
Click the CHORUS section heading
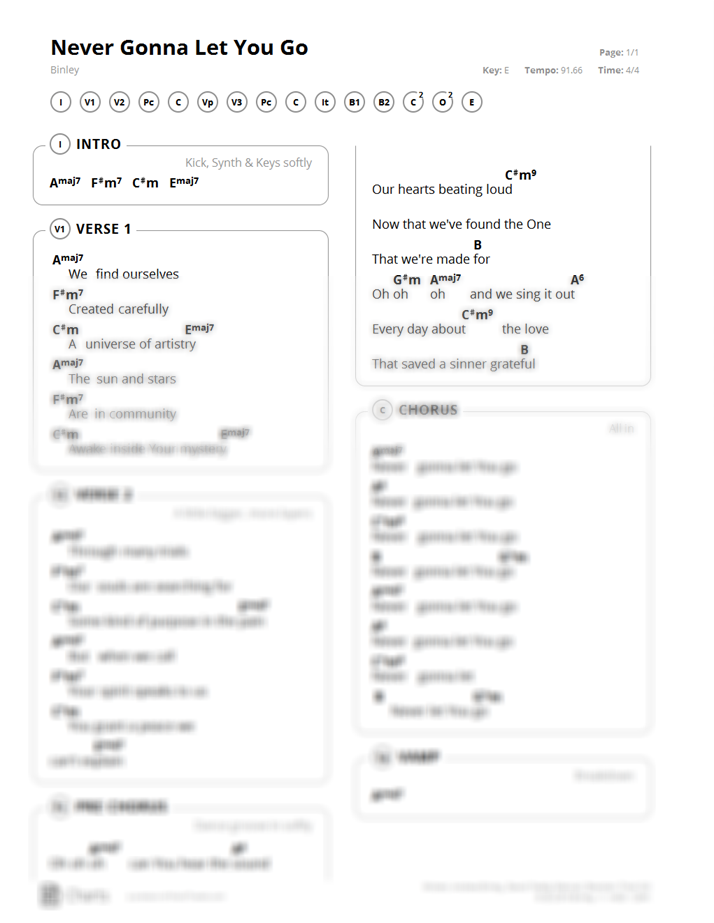pyautogui.click(x=428, y=410)
